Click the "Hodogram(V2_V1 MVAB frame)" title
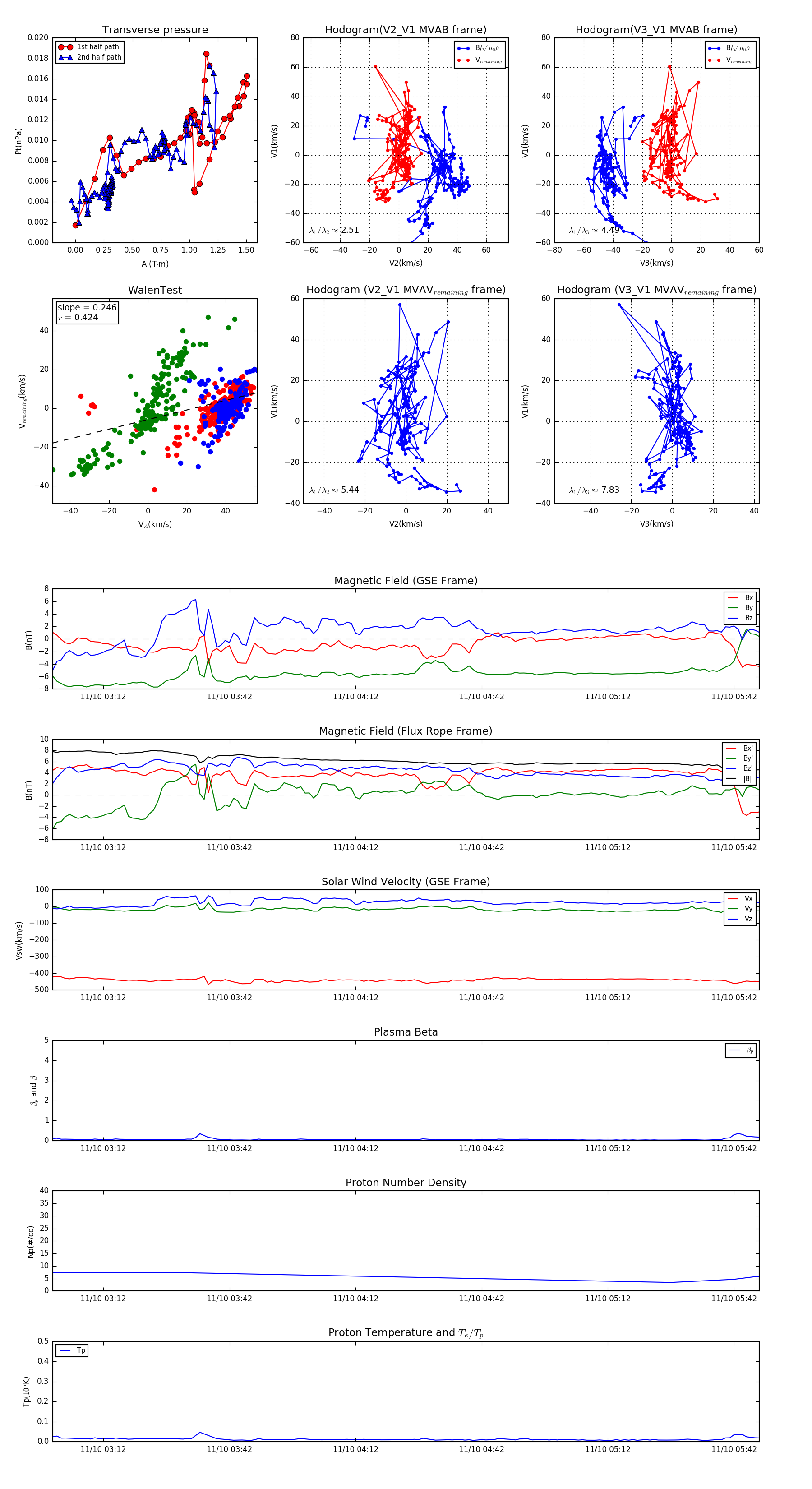The height and width of the screenshot is (1489, 812). click(406, 30)
